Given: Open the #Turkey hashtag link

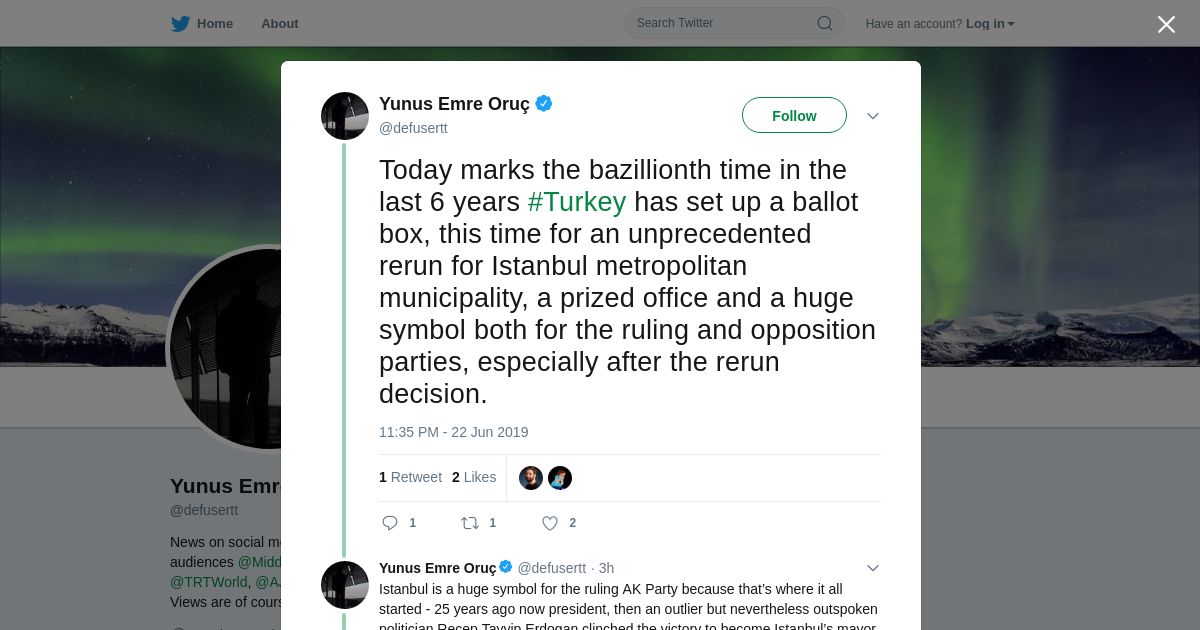Looking at the screenshot, I should coord(576,202).
